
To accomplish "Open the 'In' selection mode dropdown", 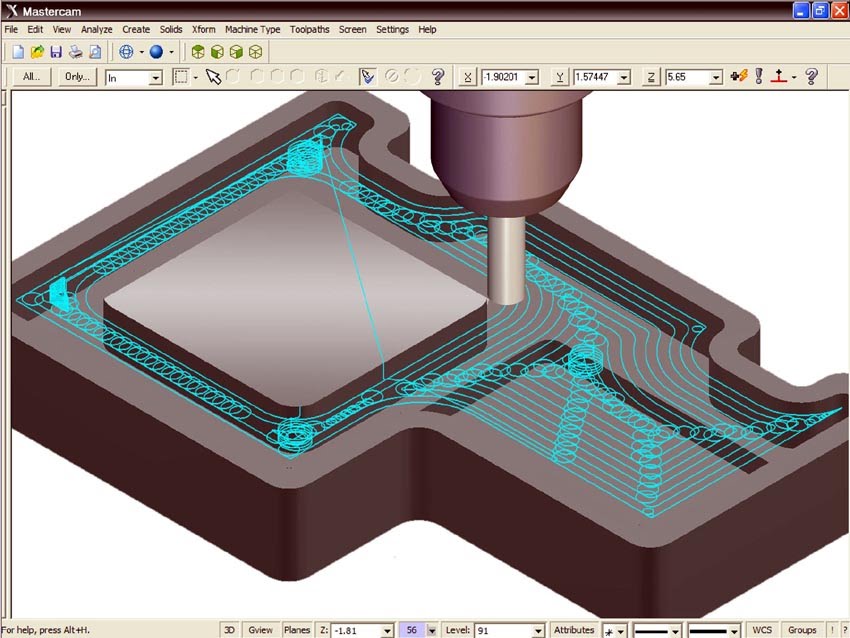I will pyautogui.click(x=156, y=79).
